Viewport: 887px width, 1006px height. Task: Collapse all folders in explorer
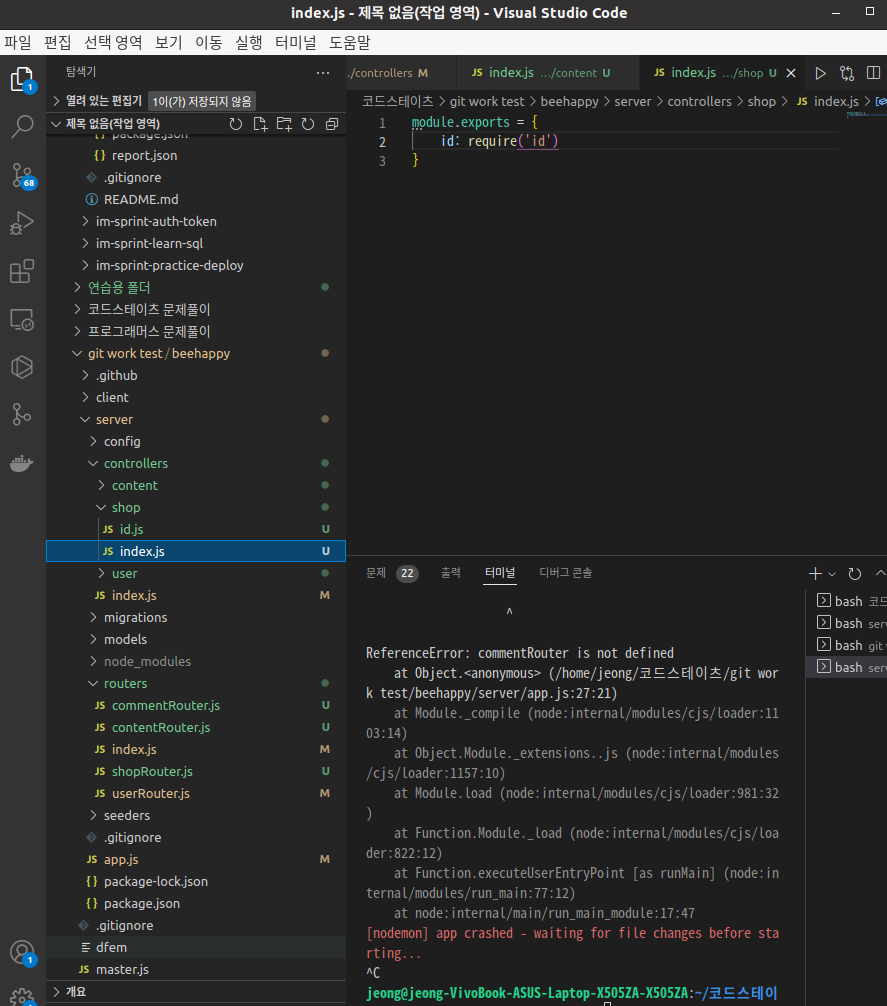pyautogui.click(x=332, y=124)
